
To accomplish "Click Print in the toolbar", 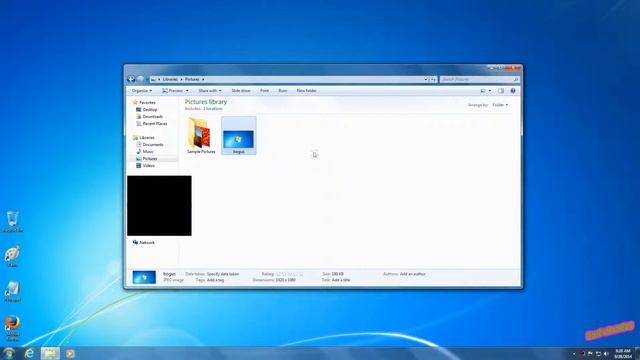I will [x=264, y=91].
